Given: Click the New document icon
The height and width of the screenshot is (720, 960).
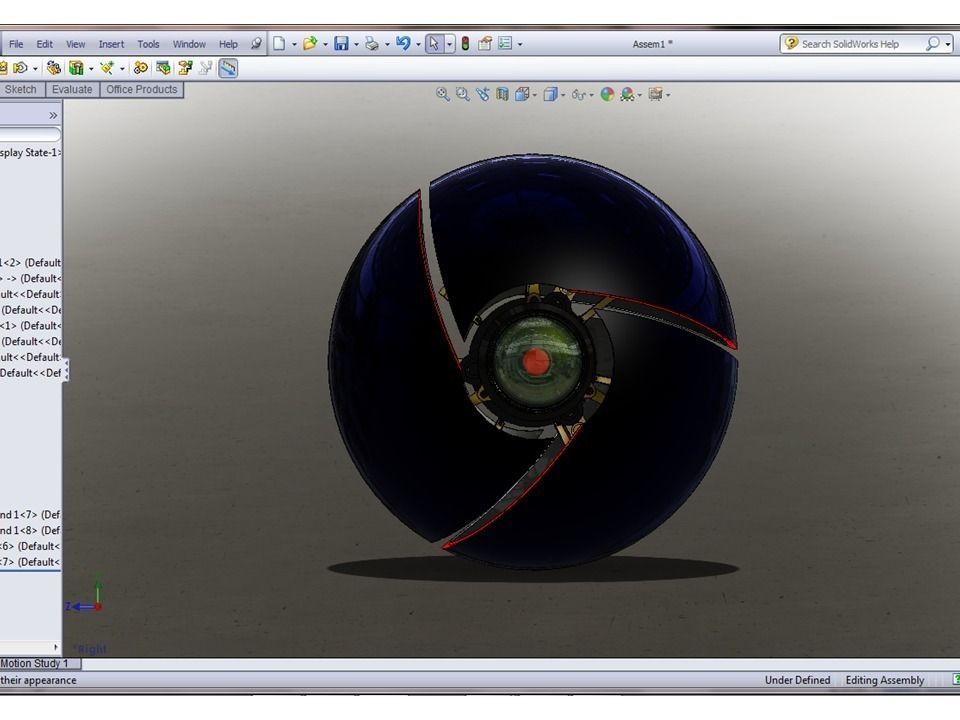Looking at the screenshot, I should point(279,43).
